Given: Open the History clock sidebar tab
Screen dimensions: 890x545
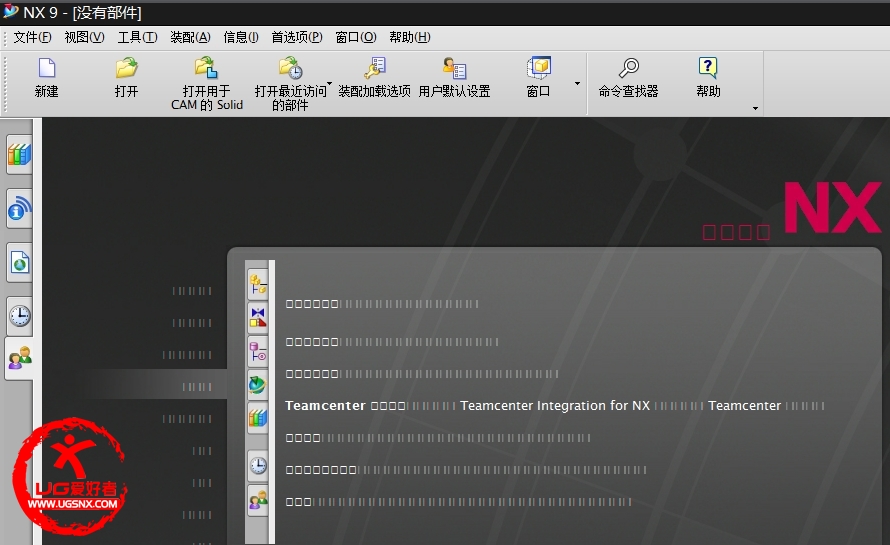Looking at the screenshot, I should [x=19, y=316].
